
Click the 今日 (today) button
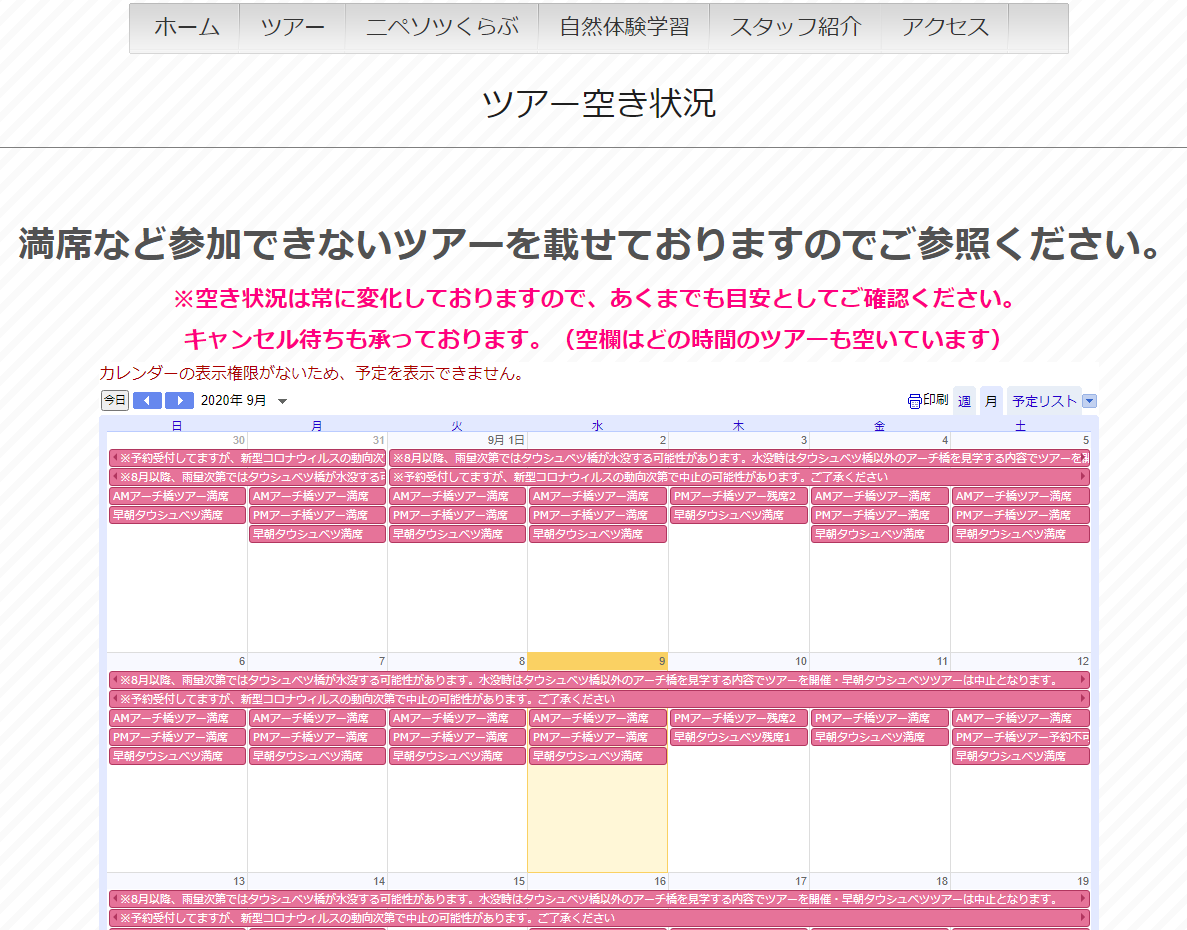(115, 400)
